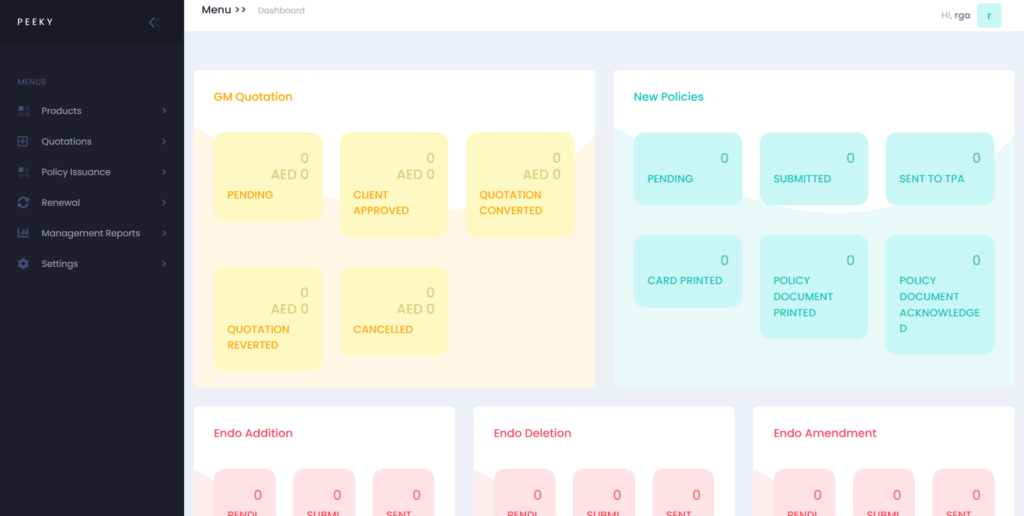The width and height of the screenshot is (1024, 516).
Task: Open the Management Reports menu item
Action: click(x=90, y=233)
